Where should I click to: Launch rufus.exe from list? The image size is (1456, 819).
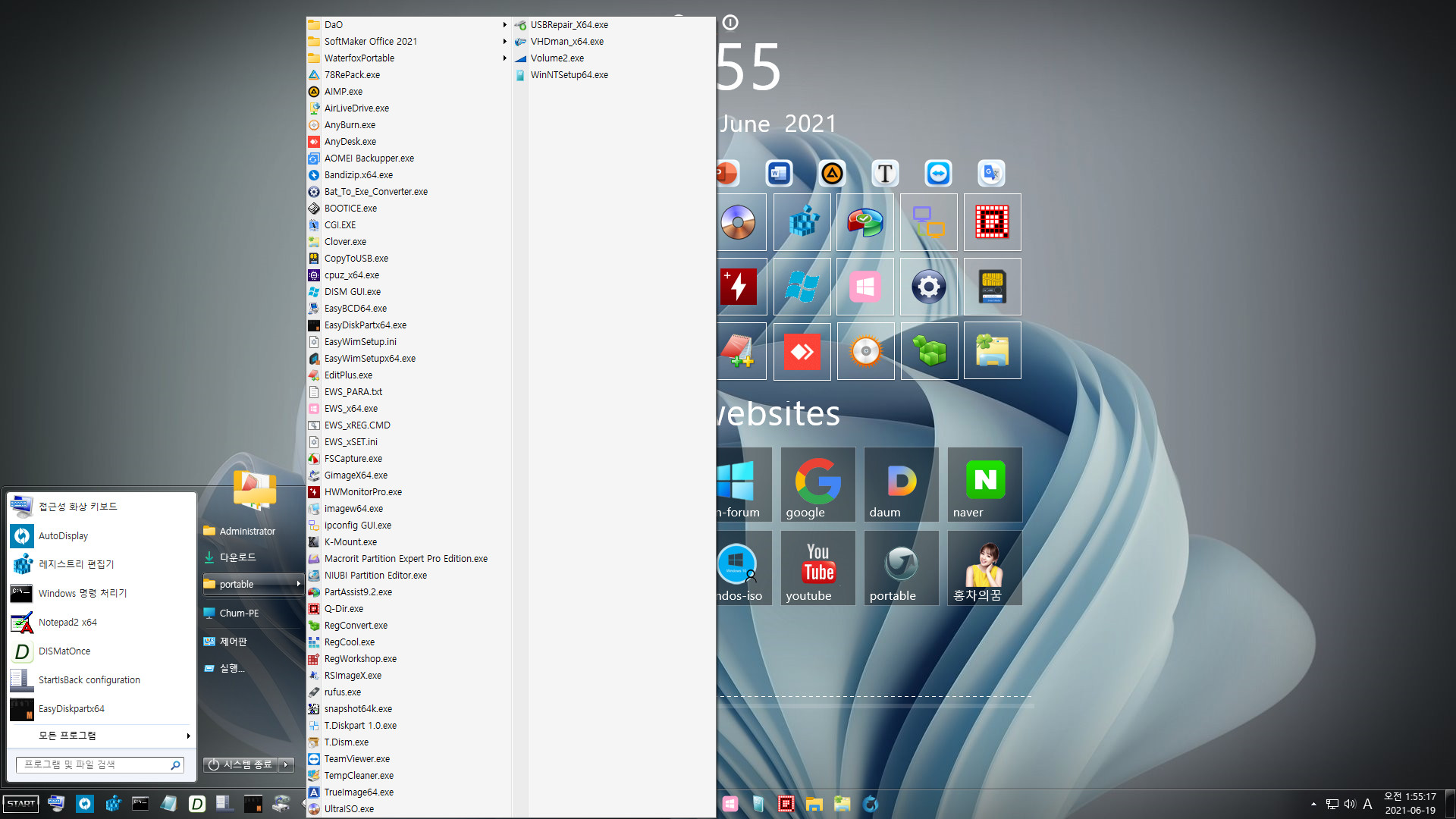pos(407,692)
